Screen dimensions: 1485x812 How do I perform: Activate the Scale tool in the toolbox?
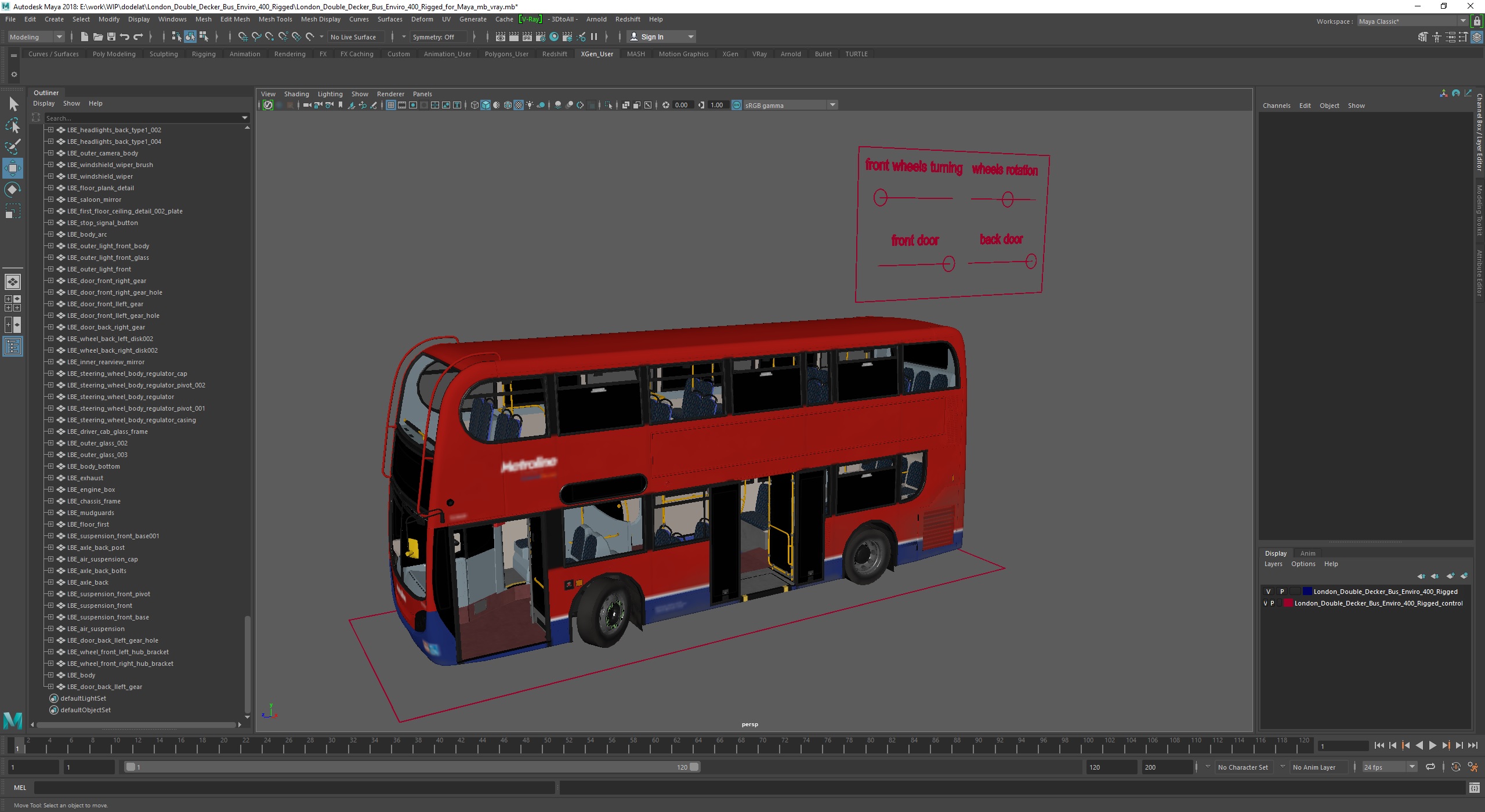pos(13,211)
